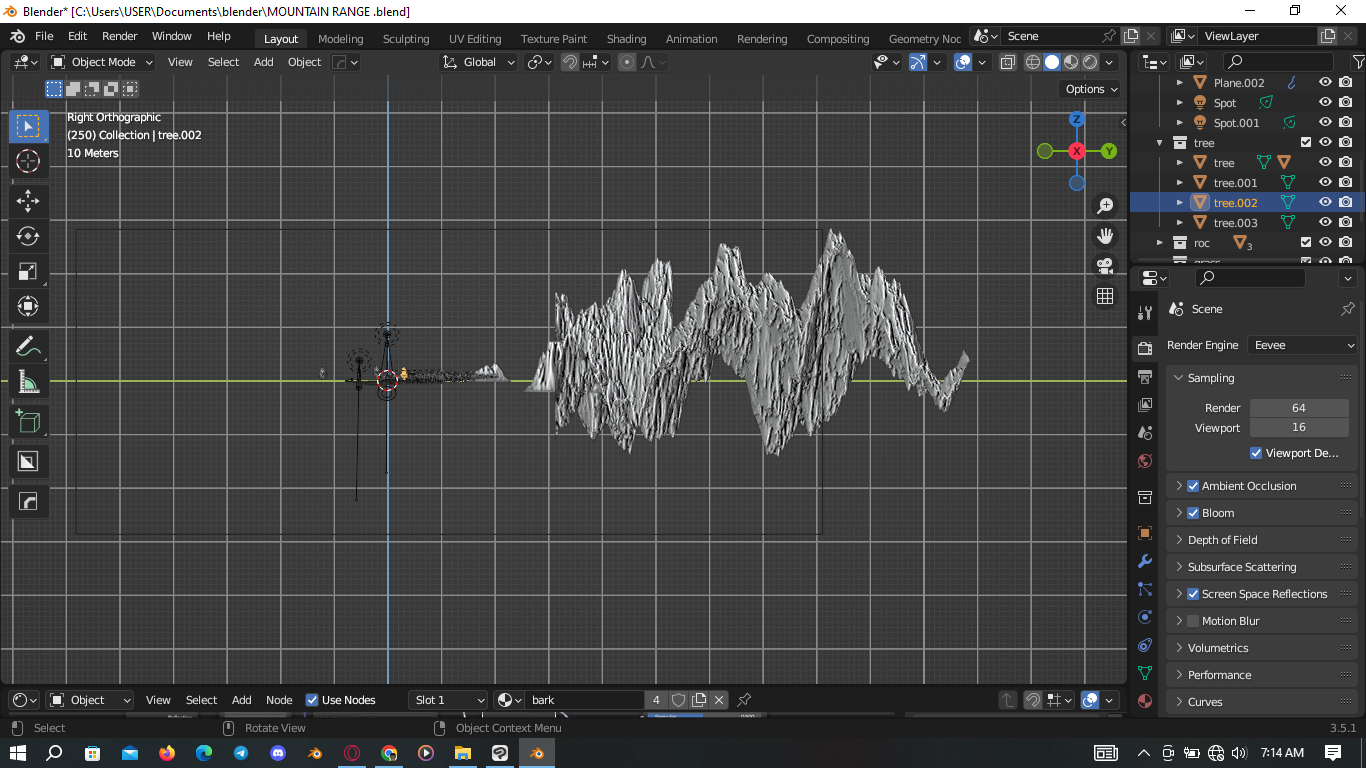Expand the roc collection
This screenshot has width=1366, height=768.
click(x=1160, y=243)
